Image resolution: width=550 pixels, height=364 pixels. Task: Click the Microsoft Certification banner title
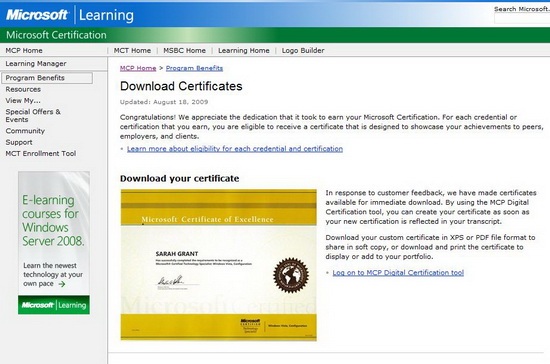pos(56,35)
